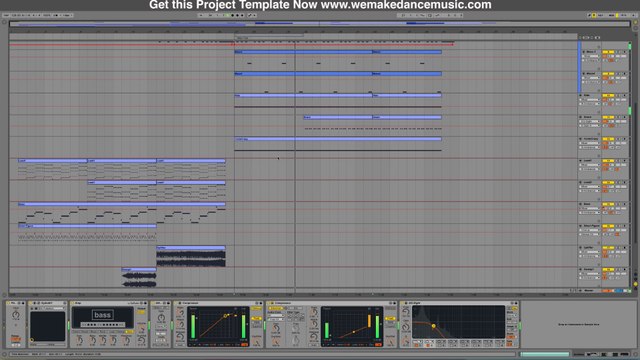Open the 'Audio From' dropdown on the second Compressor
This screenshot has height=360, width=640.
pyautogui.click(x=276, y=315)
